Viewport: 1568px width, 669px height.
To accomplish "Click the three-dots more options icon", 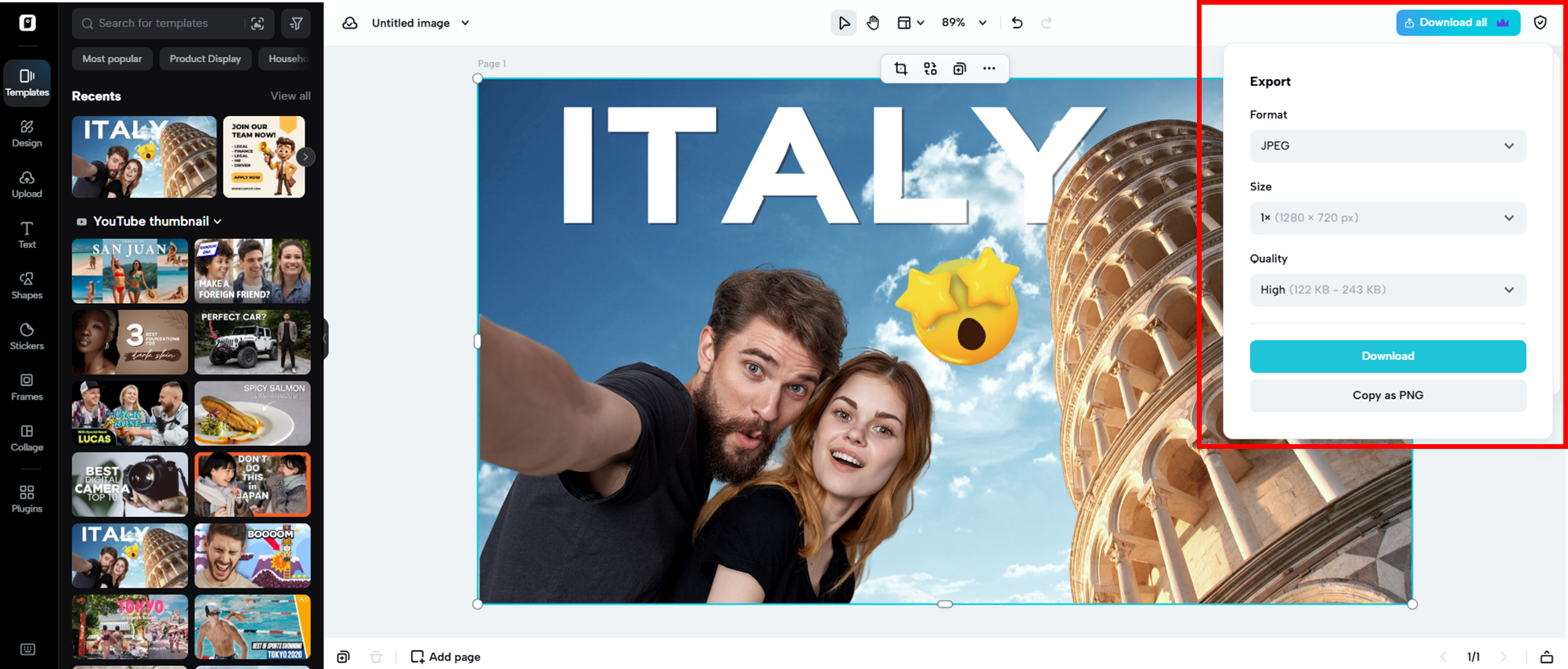I will point(989,69).
